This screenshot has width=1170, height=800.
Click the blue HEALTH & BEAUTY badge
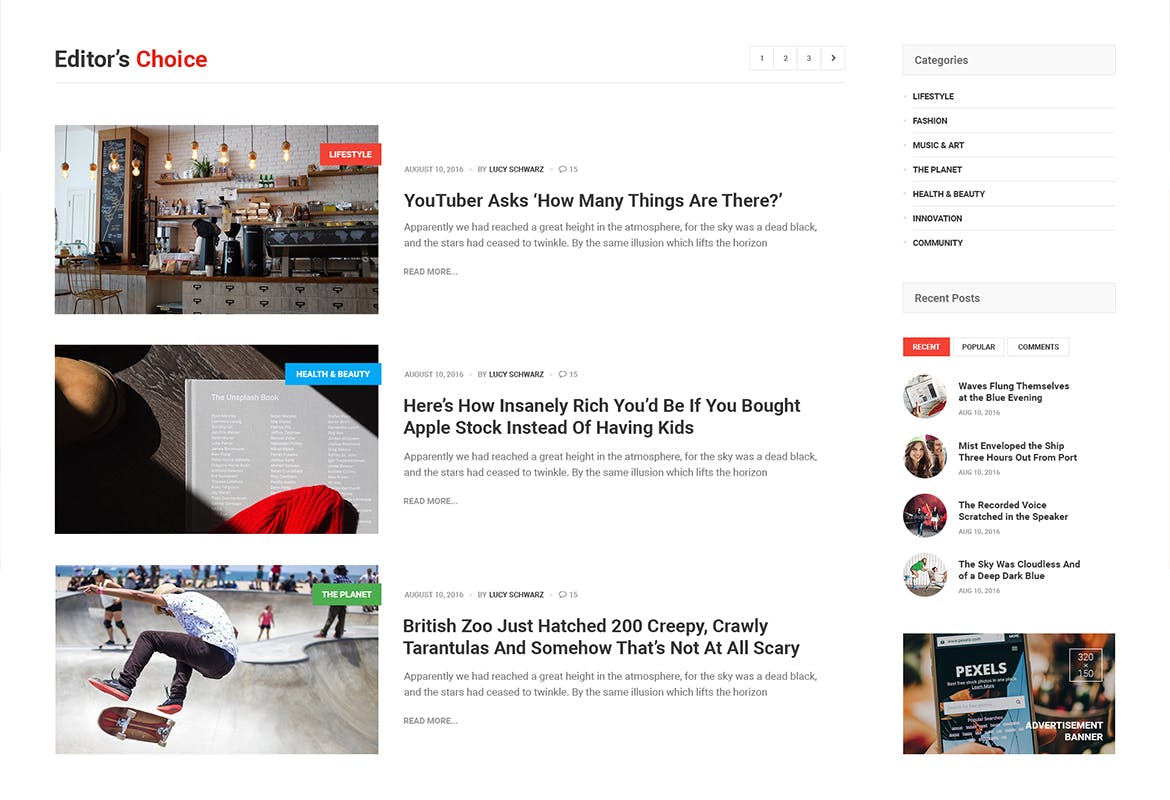tap(333, 374)
